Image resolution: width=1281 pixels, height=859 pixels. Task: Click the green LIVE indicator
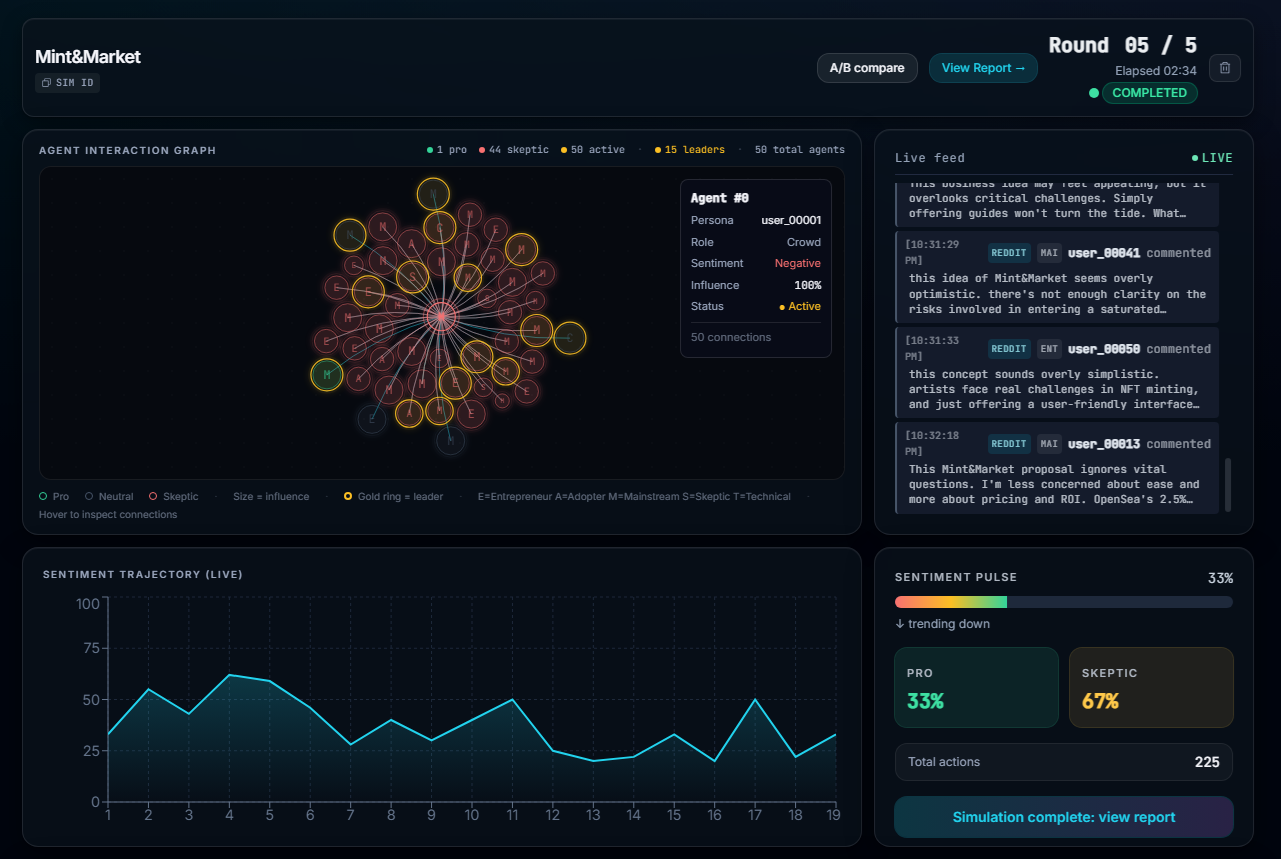[x=1212, y=158]
